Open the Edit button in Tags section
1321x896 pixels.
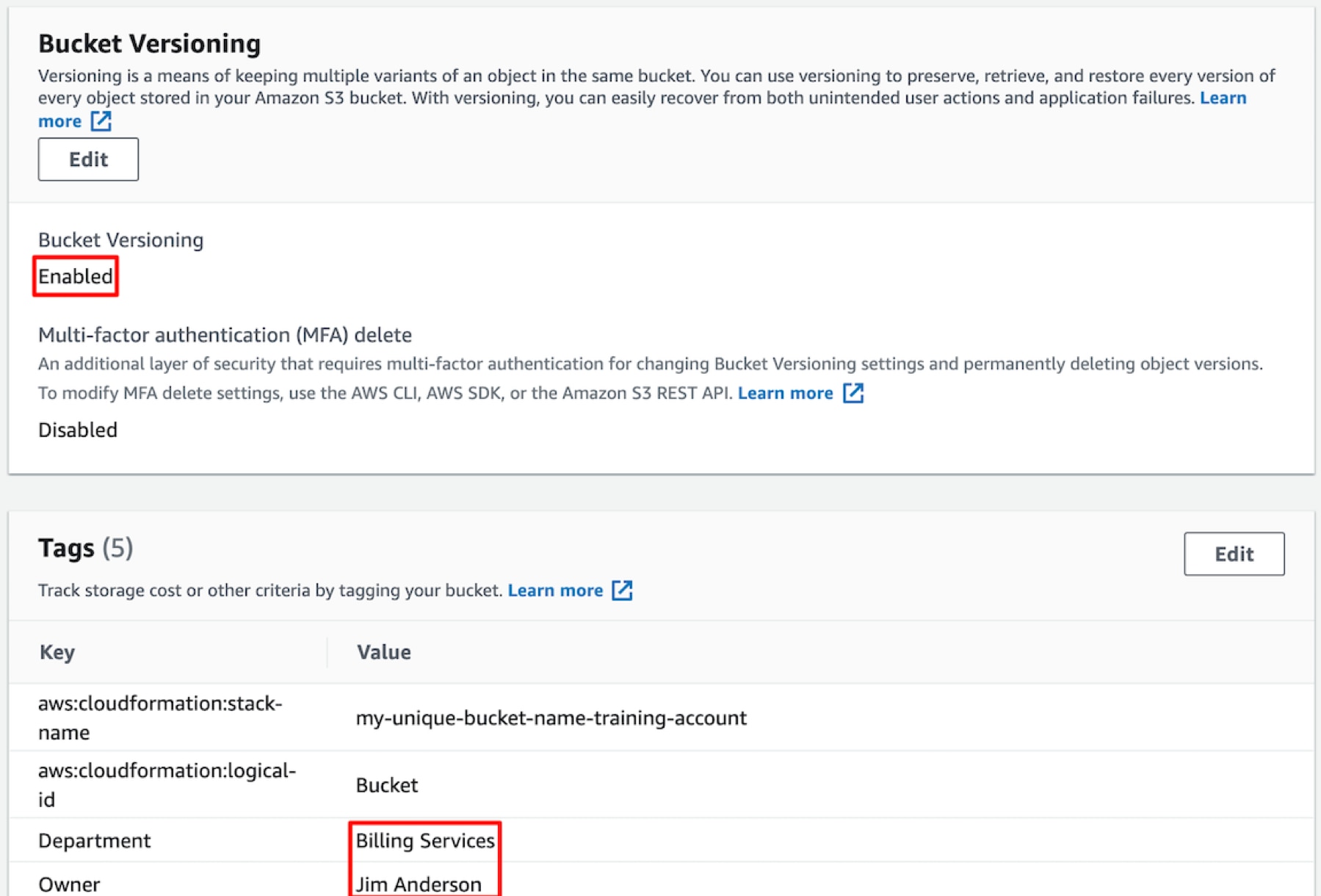coord(1233,554)
